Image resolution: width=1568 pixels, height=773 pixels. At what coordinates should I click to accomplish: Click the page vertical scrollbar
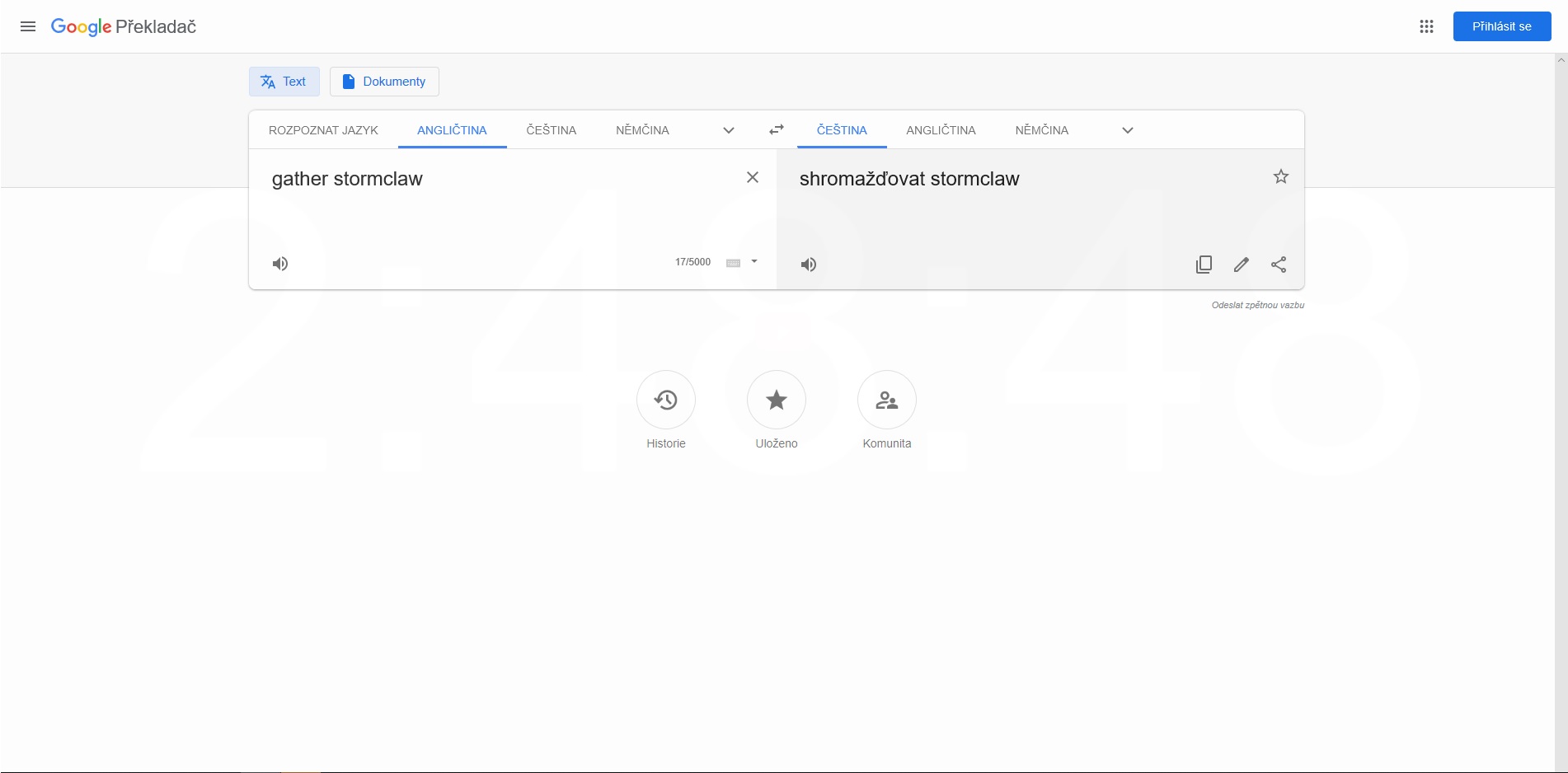1561,412
